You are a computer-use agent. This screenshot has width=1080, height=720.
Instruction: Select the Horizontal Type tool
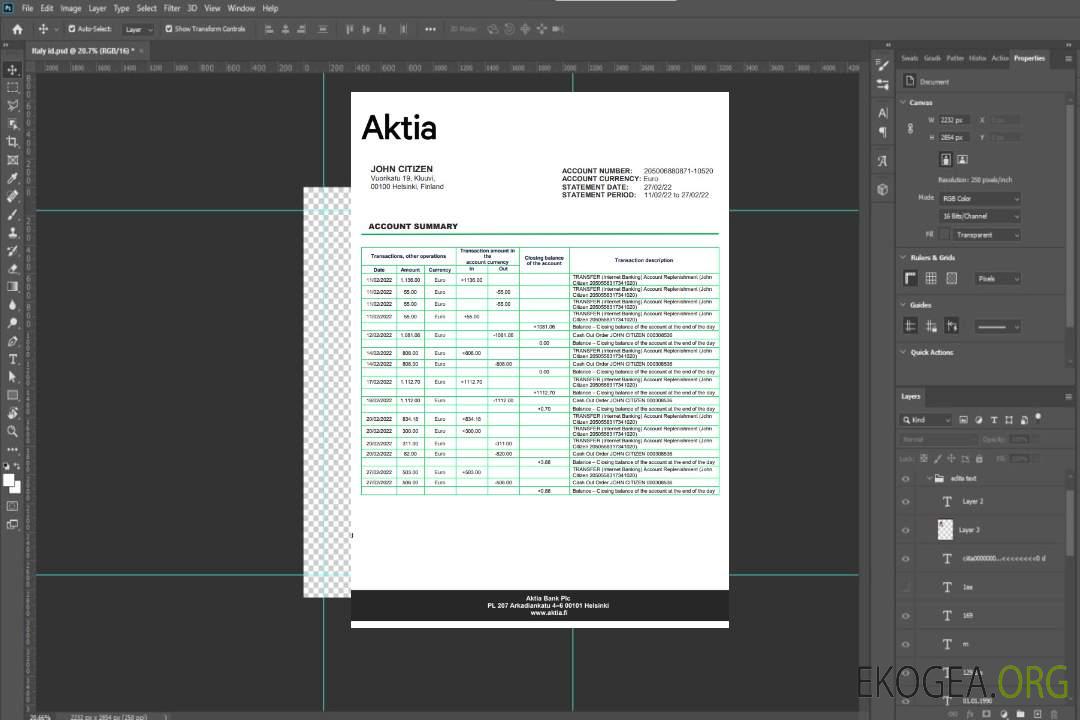point(12,359)
